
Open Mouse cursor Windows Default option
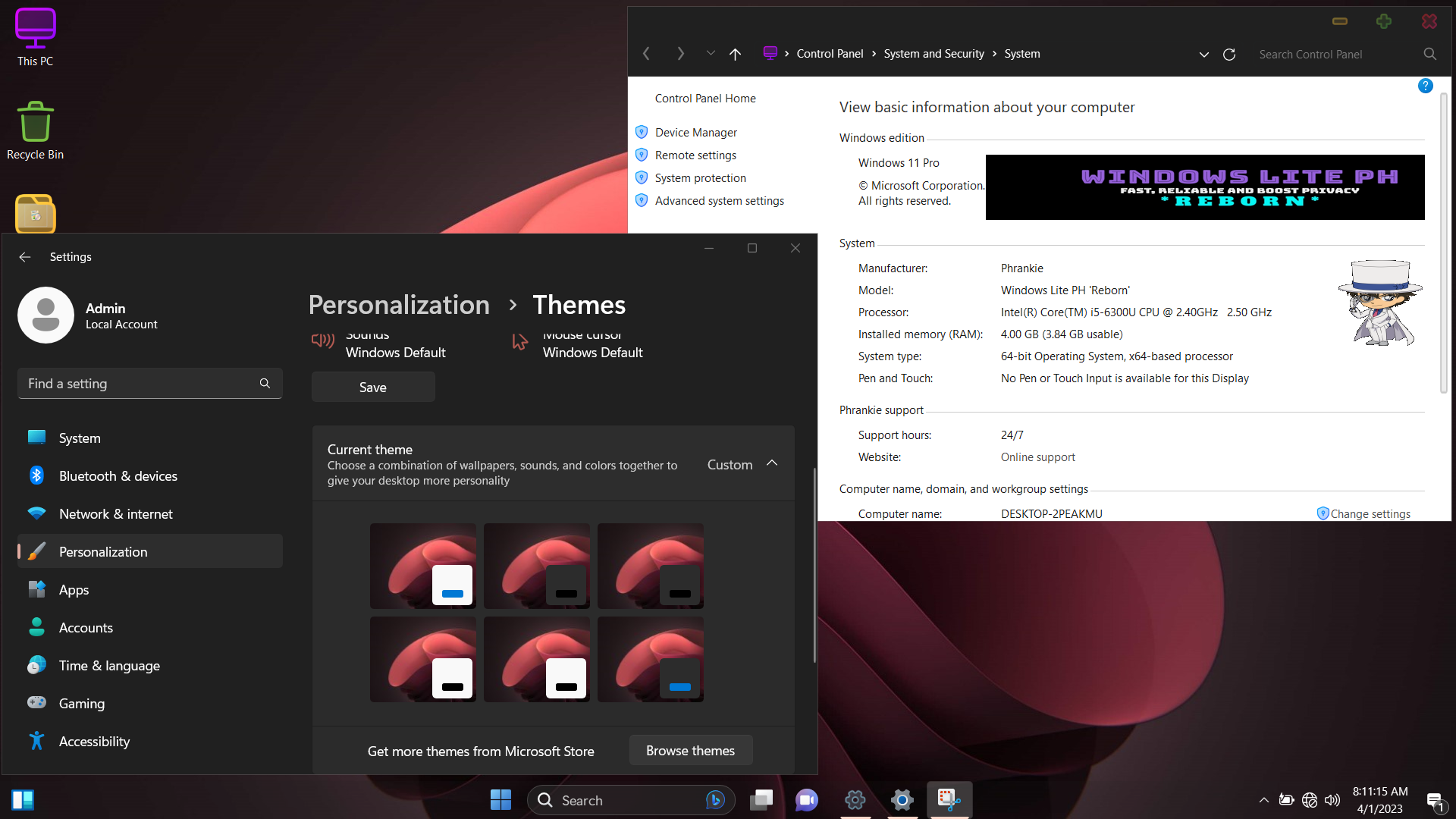click(578, 345)
